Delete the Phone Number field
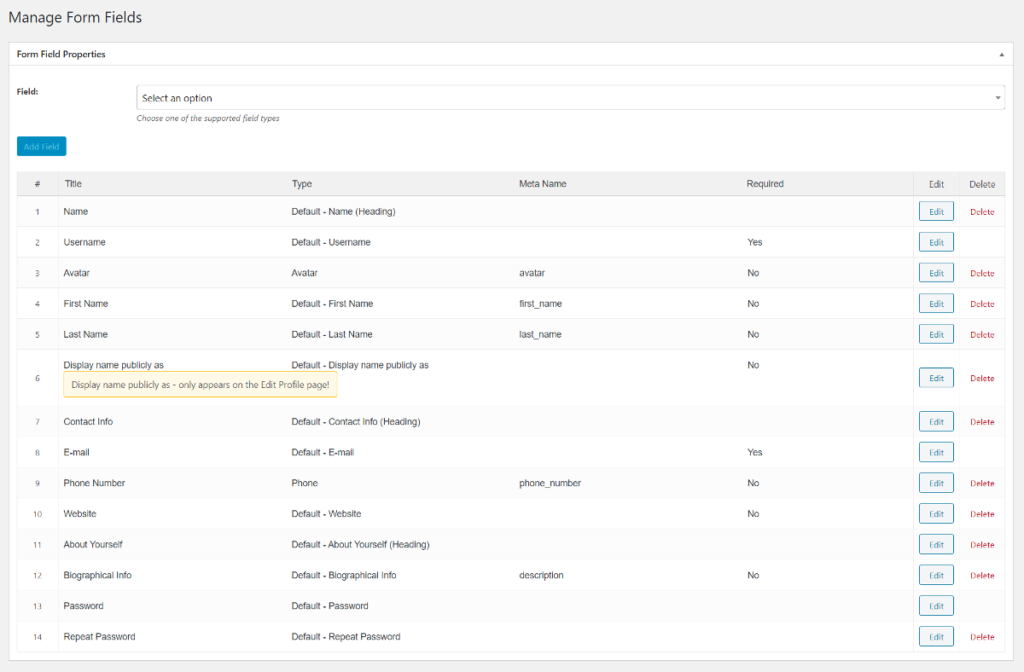The image size is (1024, 672). click(982, 483)
